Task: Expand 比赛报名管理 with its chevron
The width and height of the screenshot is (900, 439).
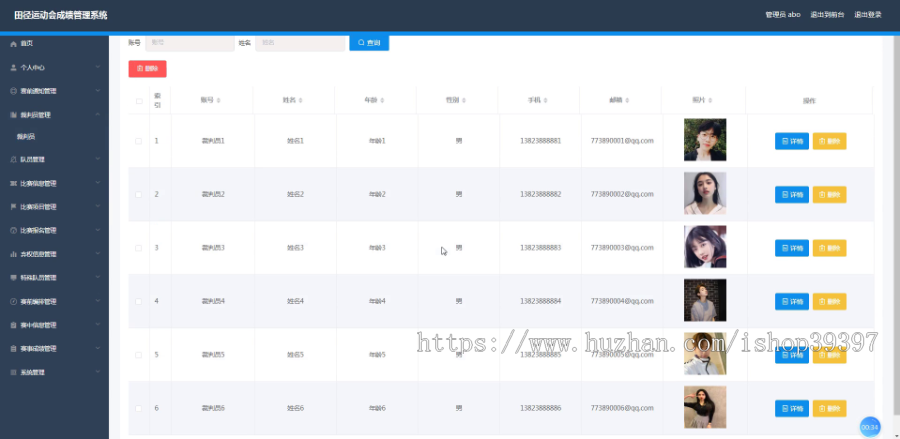Action: 98,230
